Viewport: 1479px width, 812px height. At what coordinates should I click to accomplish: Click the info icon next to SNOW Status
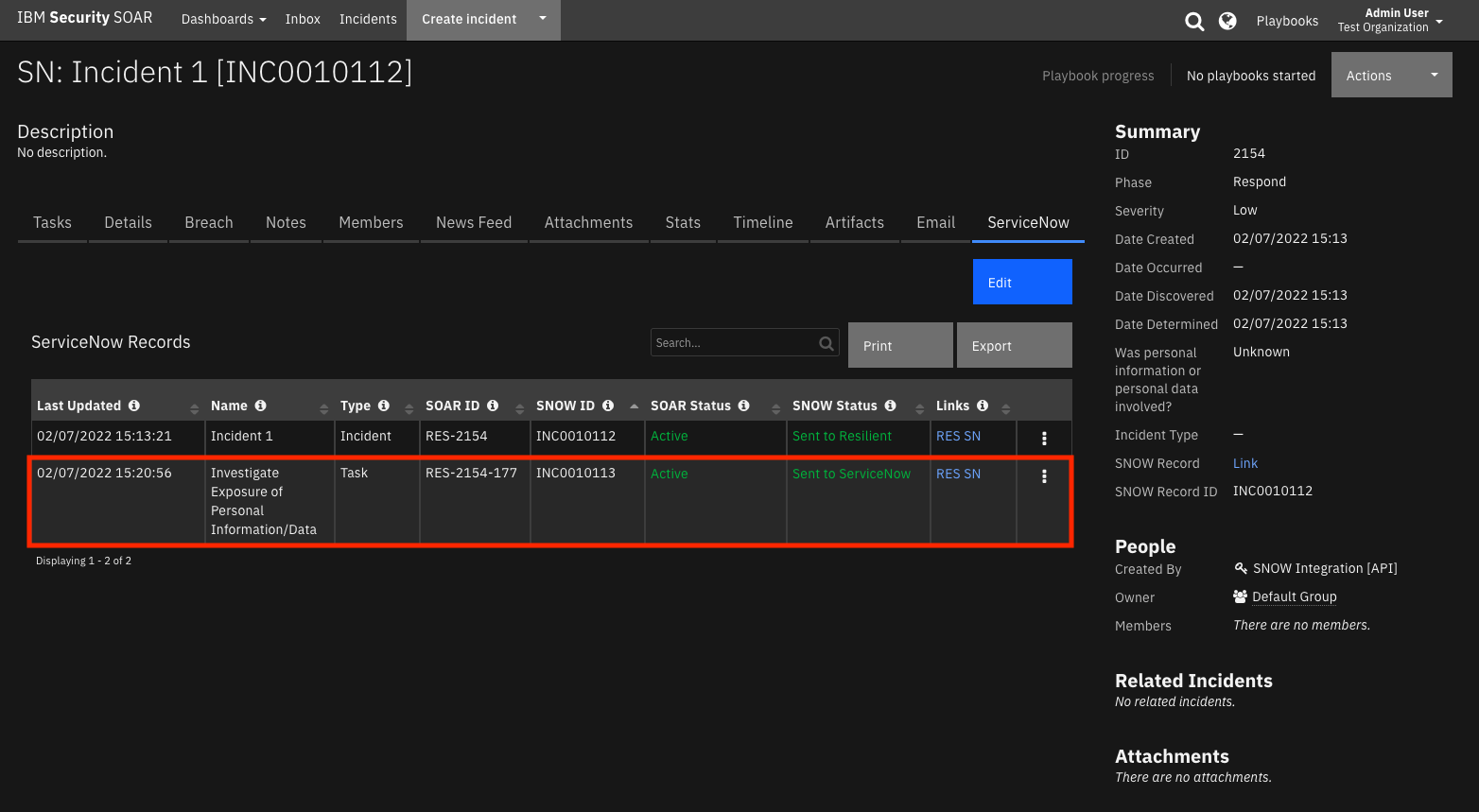tap(889, 406)
